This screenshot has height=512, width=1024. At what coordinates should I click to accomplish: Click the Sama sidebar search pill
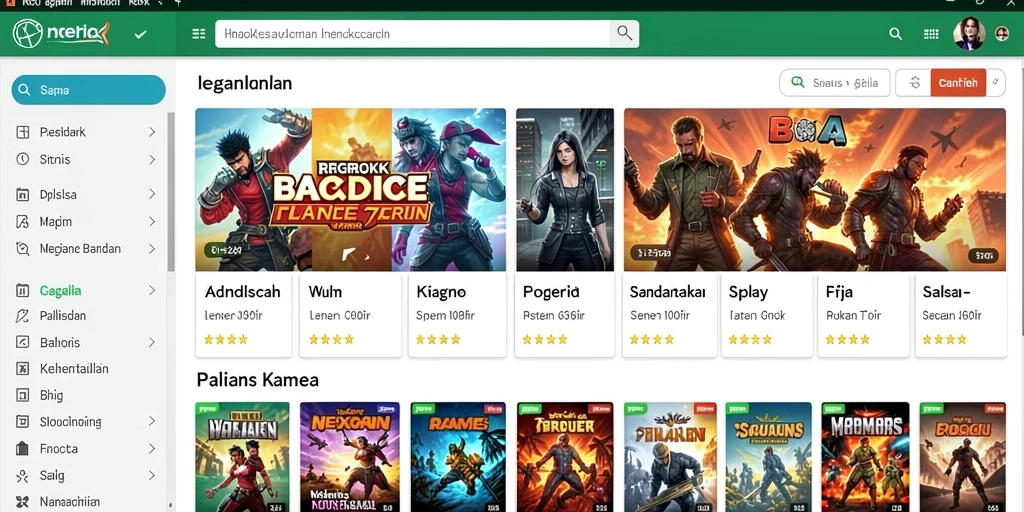[x=88, y=90]
